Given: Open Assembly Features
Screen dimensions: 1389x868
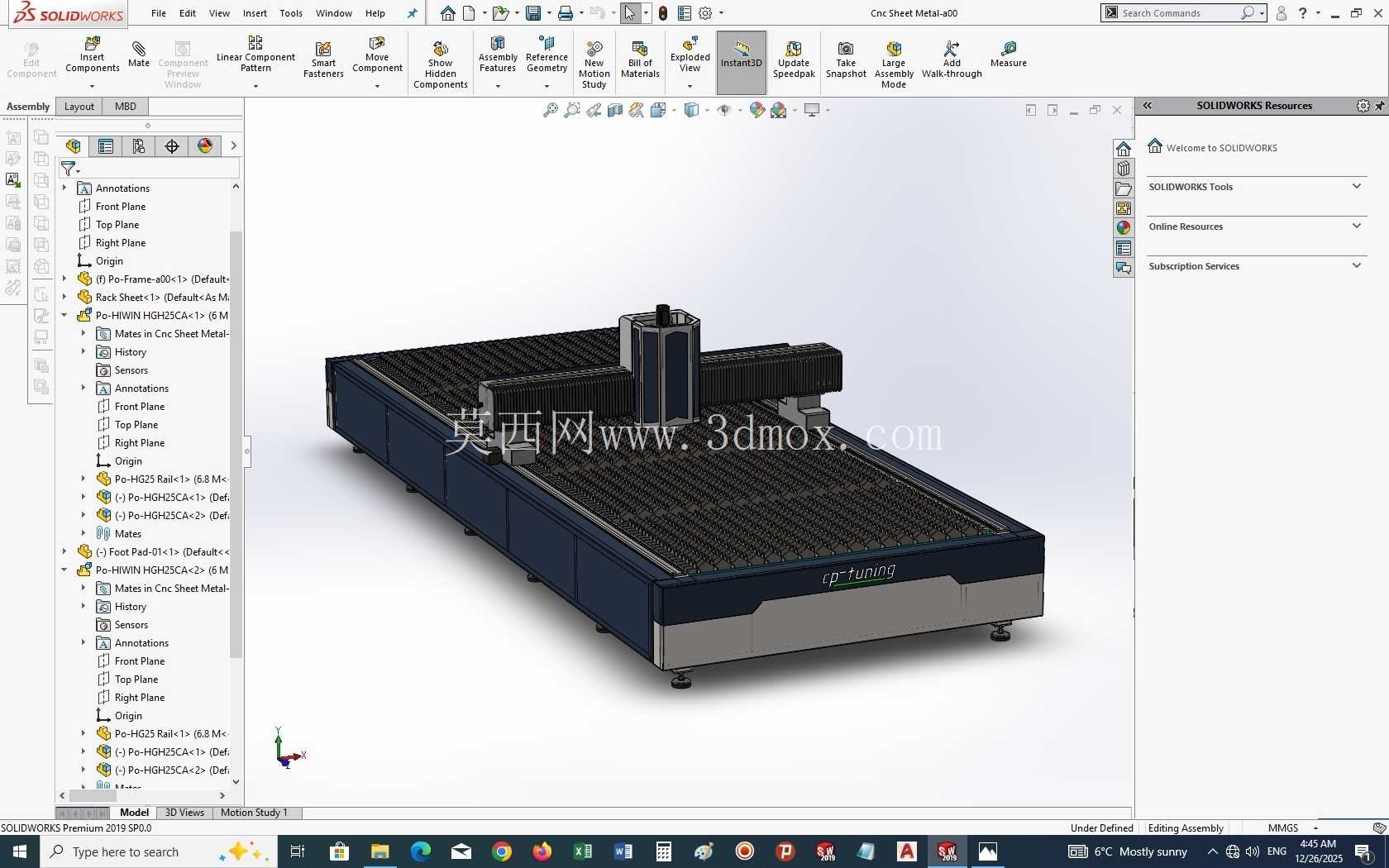Looking at the screenshot, I should tap(498, 55).
